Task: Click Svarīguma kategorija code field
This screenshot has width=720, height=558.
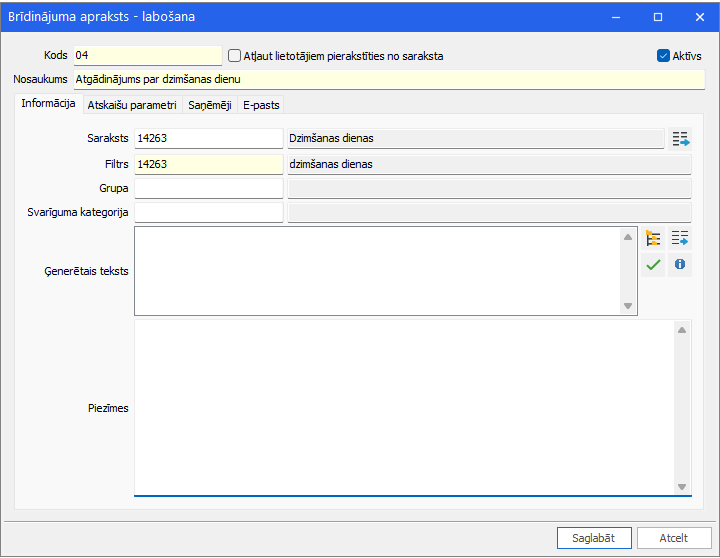Action: 208,213
